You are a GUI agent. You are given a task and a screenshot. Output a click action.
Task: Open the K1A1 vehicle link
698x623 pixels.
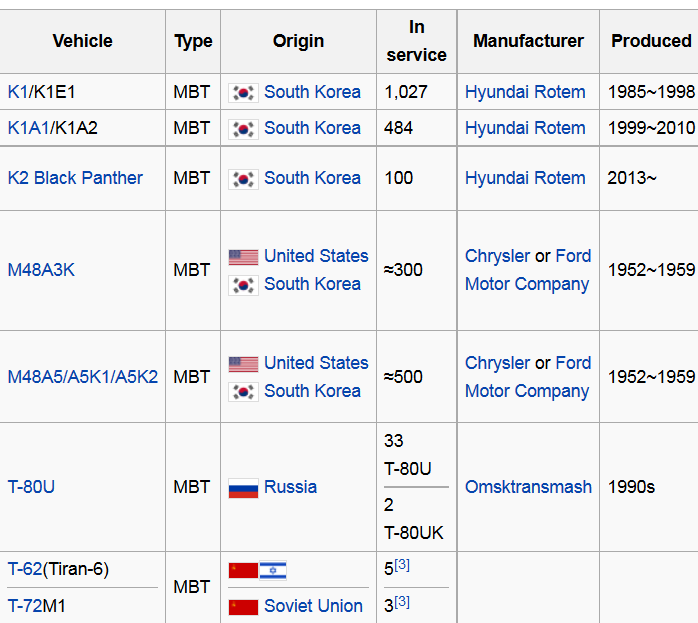tap(28, 128)
